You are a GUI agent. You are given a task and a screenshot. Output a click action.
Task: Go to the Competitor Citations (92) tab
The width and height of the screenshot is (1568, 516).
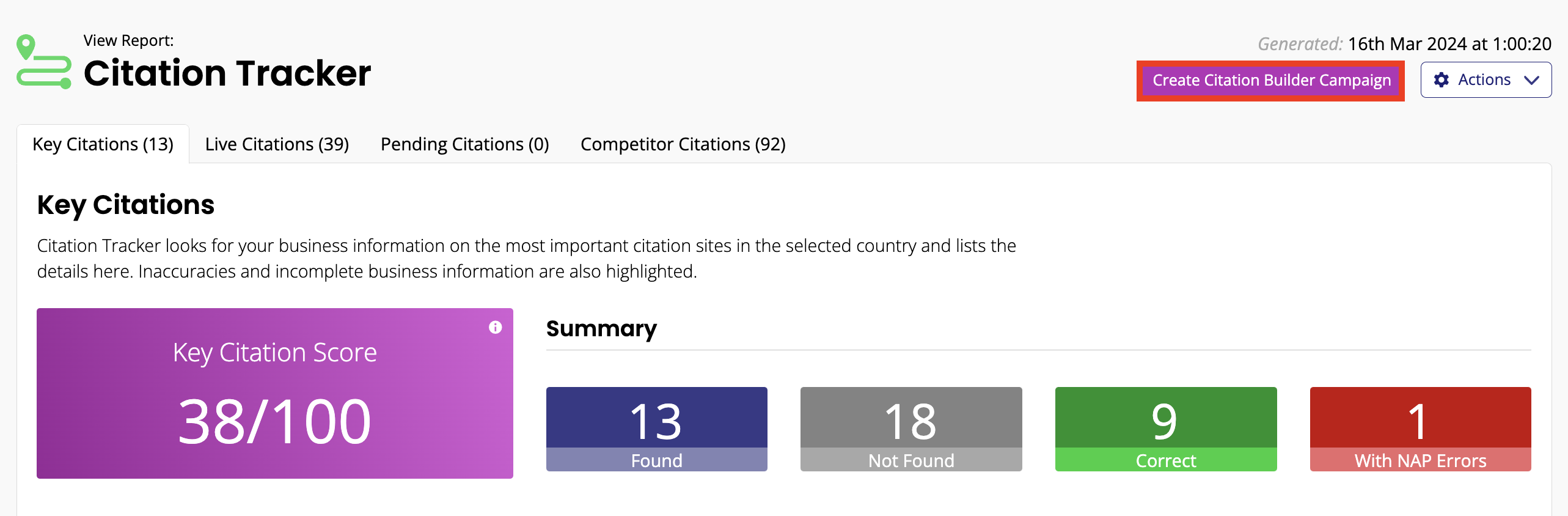[x=683, y=144]
